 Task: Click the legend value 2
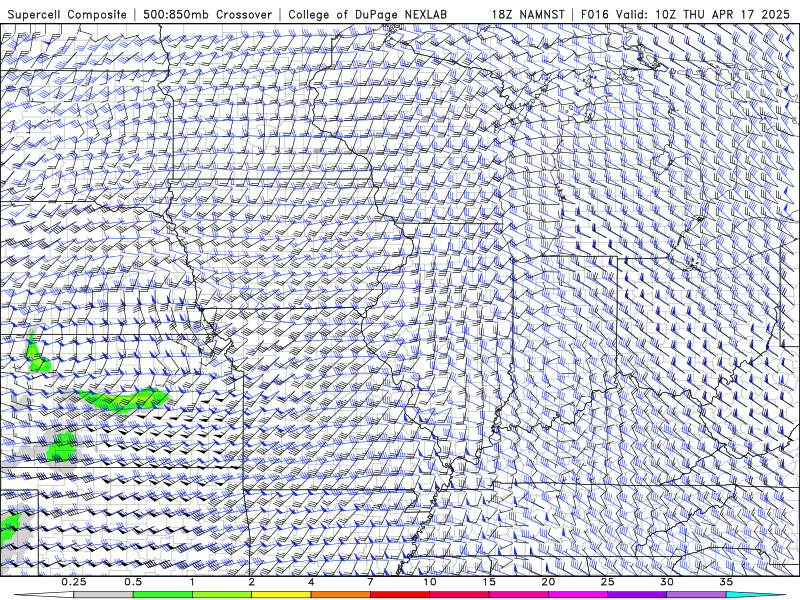(252, 582)
